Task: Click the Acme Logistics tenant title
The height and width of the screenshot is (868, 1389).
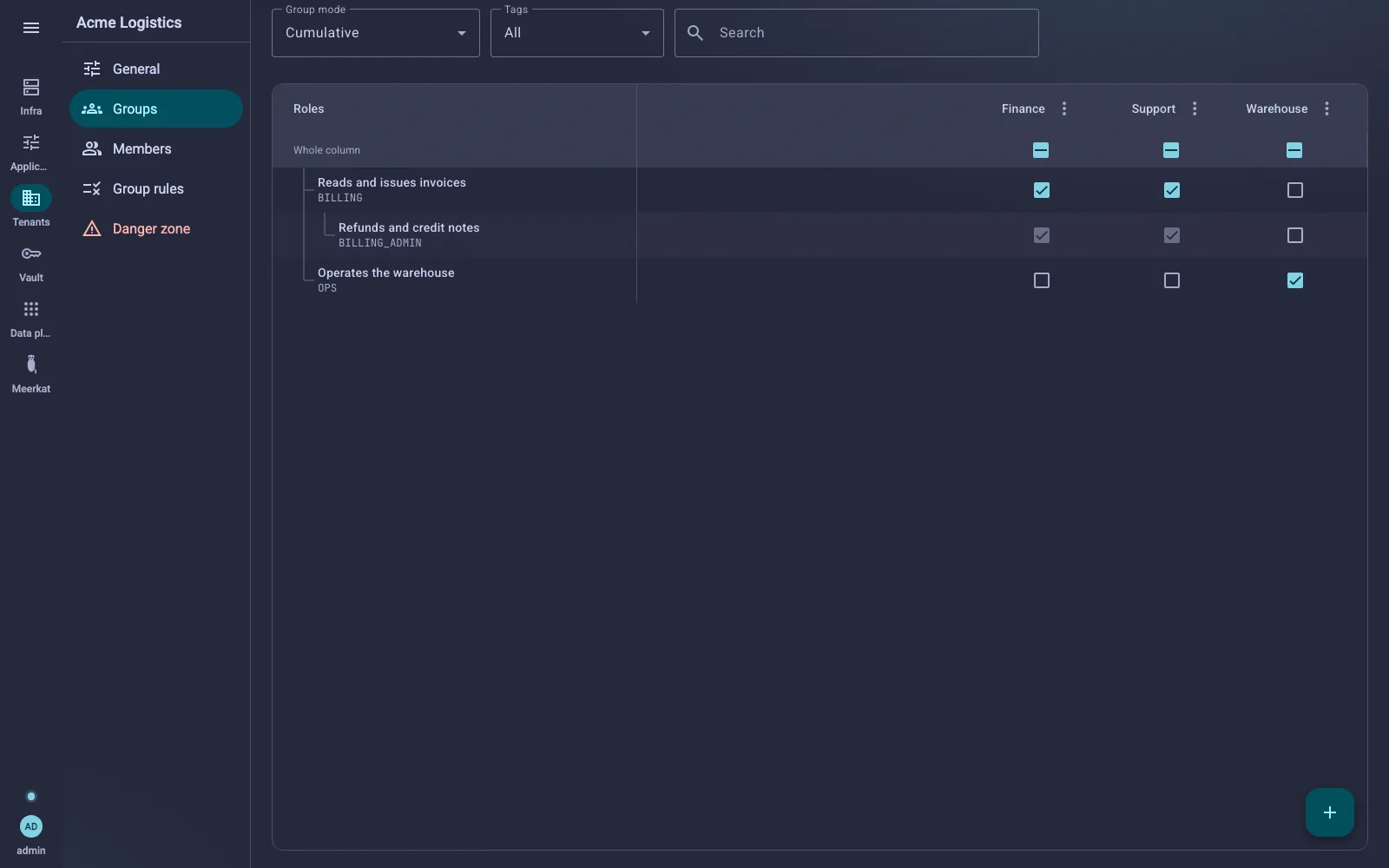Action: (129, 23)
